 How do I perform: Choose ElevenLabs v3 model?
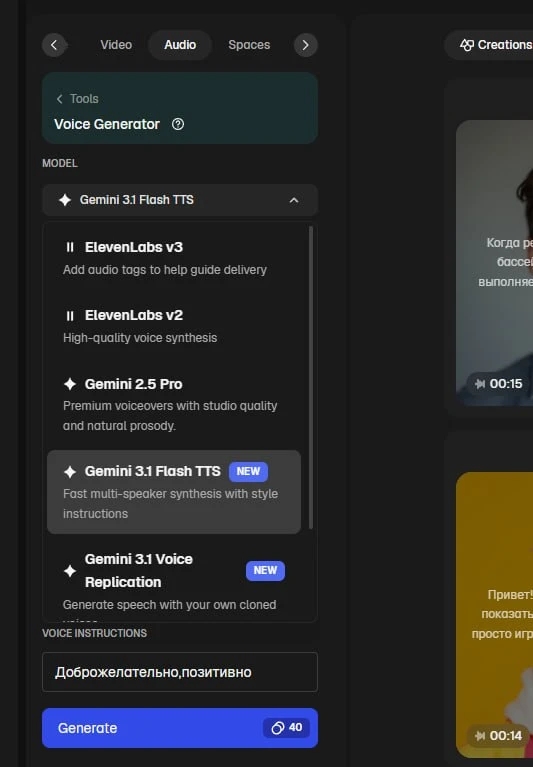pos(174,258)
